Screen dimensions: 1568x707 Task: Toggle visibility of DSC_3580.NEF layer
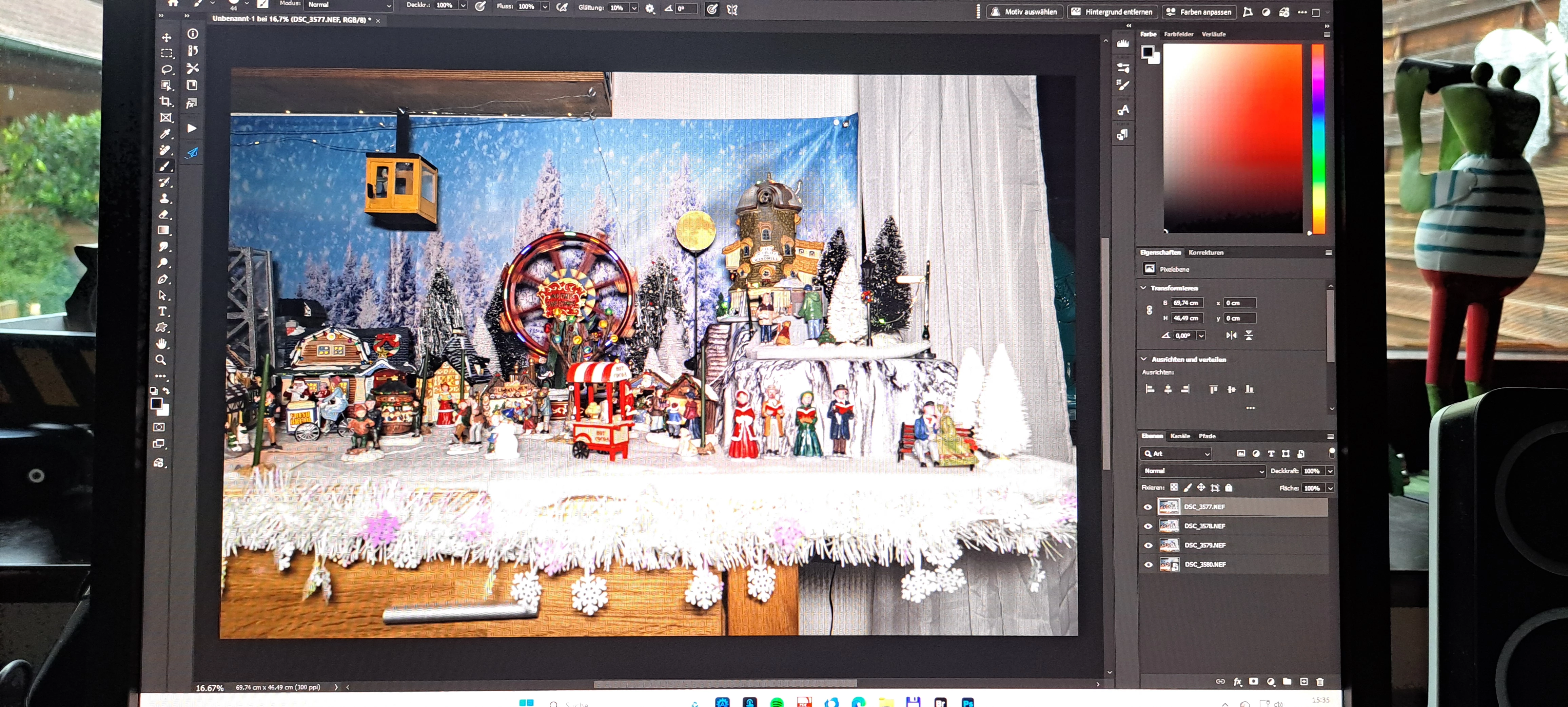point(1148,565)
